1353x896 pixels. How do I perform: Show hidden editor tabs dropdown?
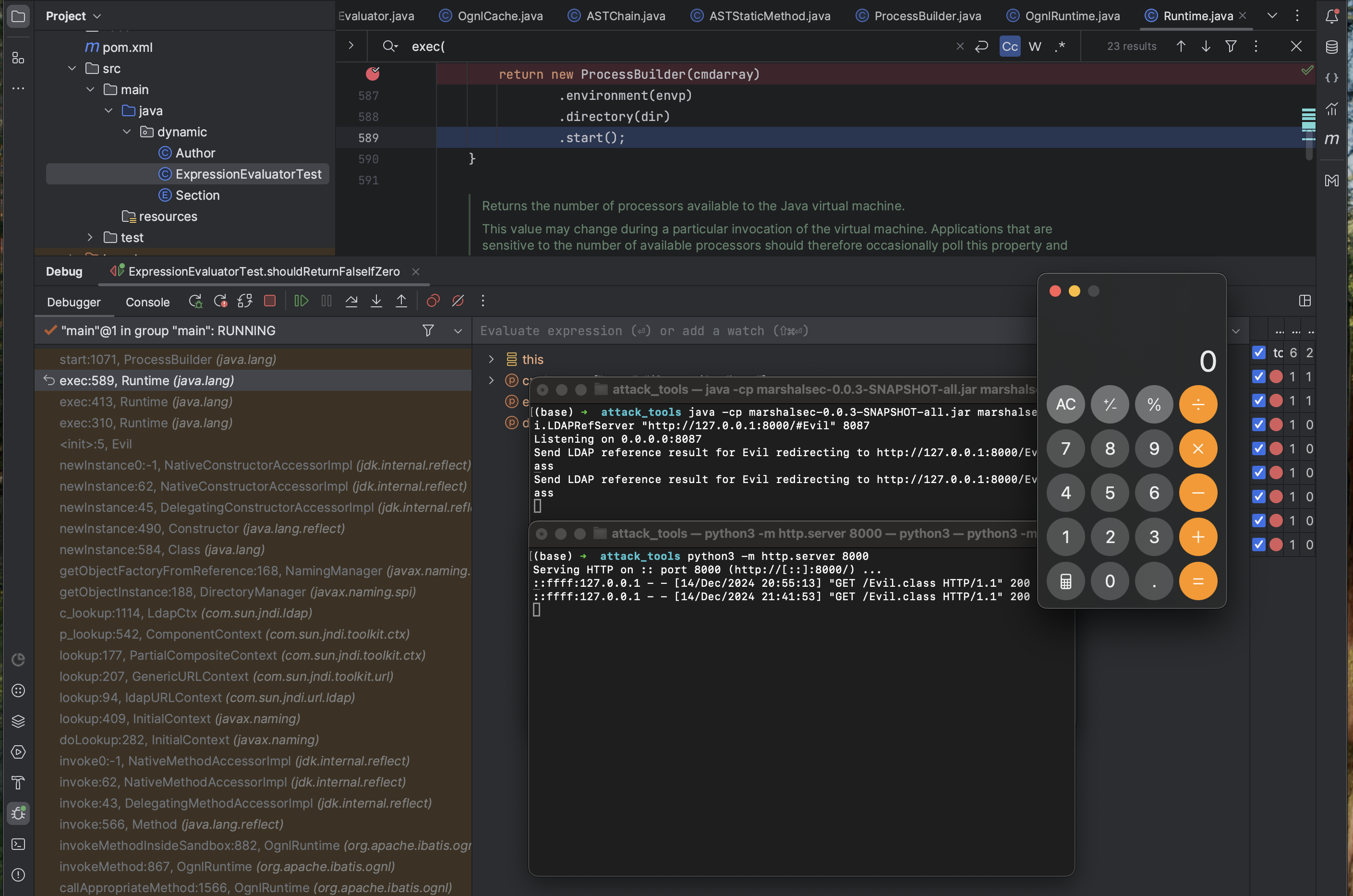click(x=1272, y=16)
